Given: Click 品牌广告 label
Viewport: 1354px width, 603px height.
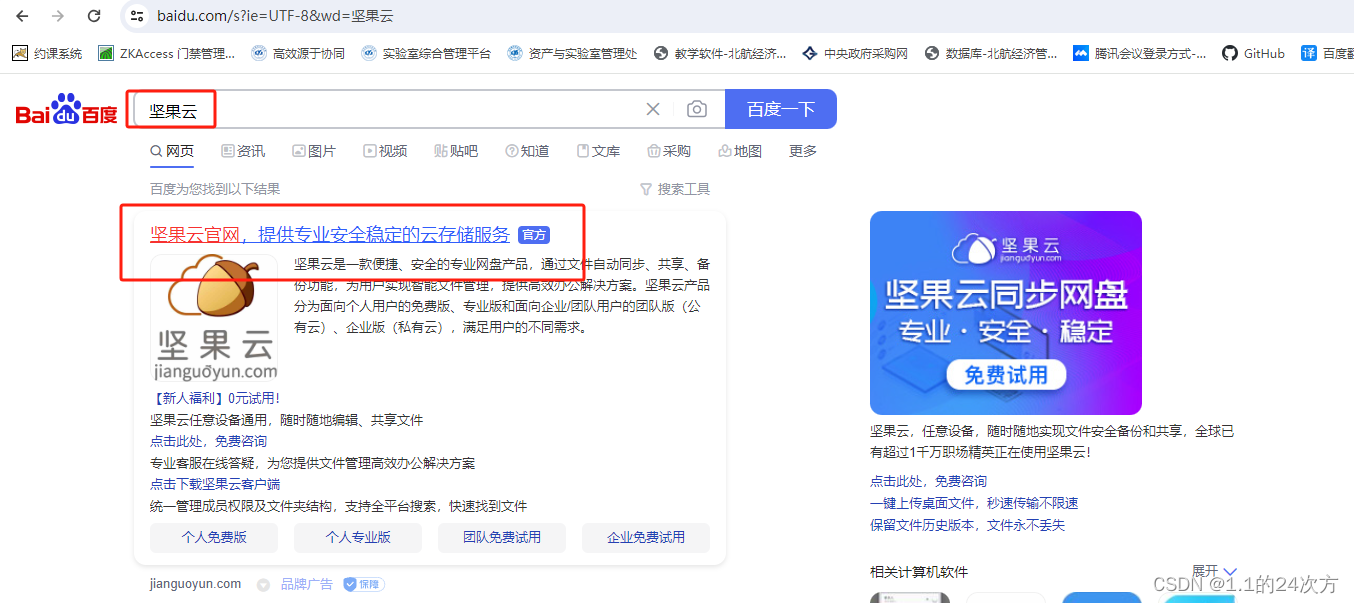Looking at the screenshot, I should pos(307,584).
